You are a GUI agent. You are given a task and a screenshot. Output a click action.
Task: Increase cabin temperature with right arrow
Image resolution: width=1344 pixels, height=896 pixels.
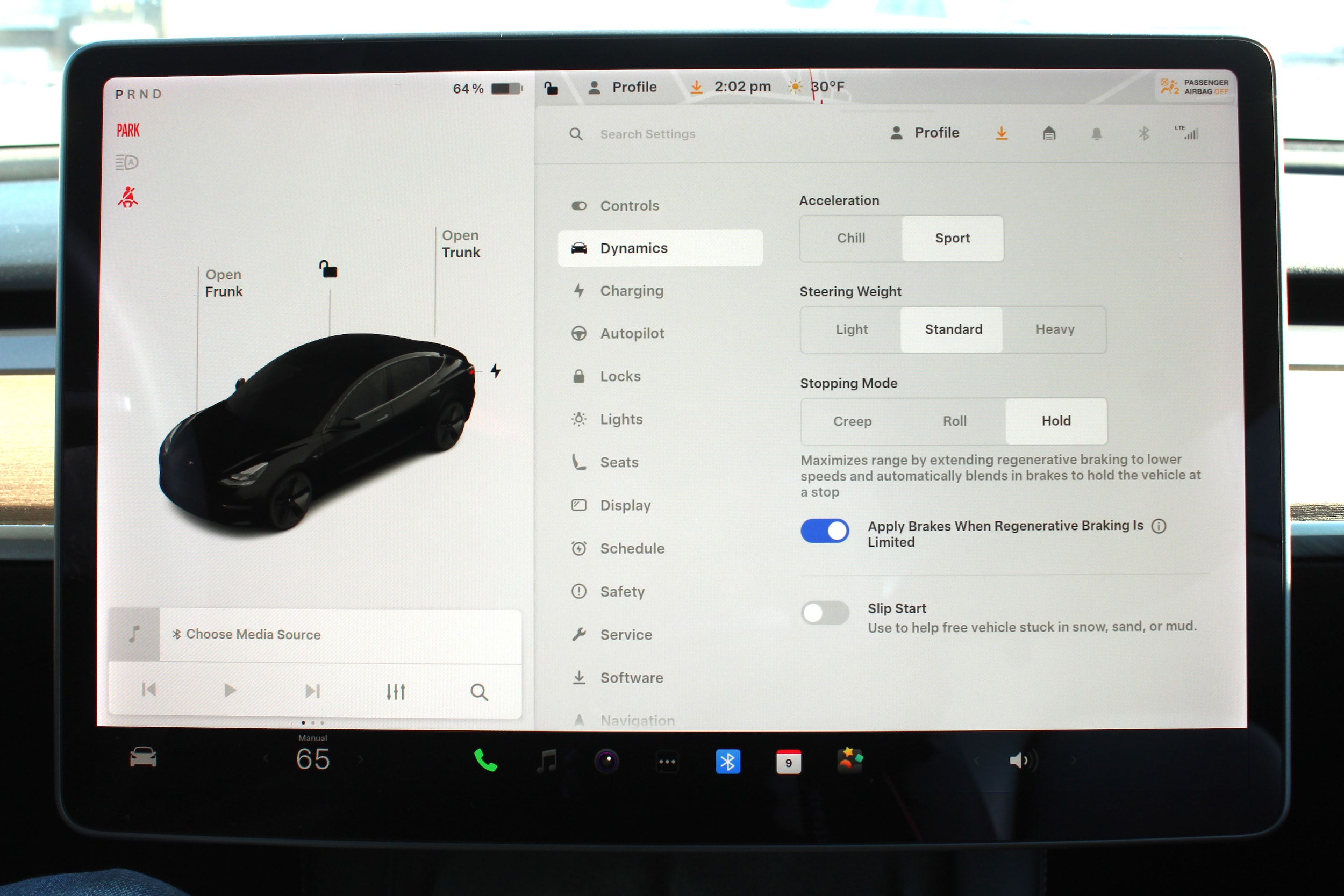coord(361,759)
